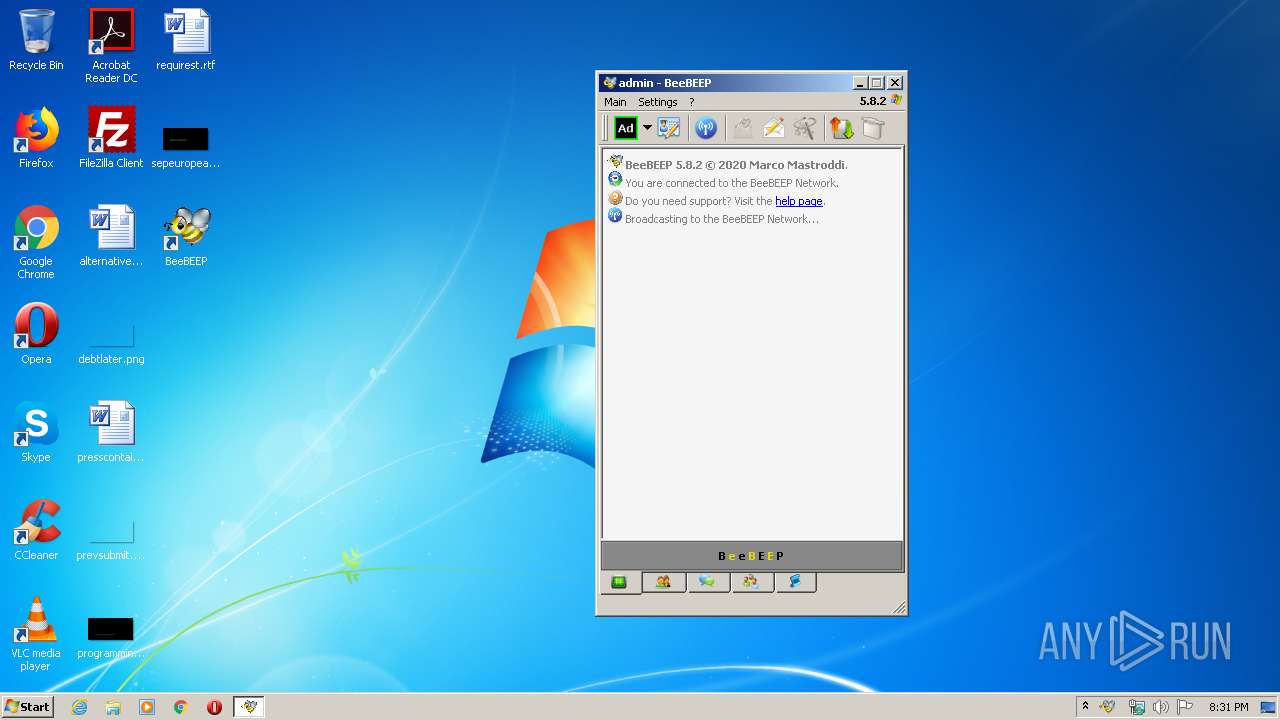Viewport: 1280px width, 720px height.
Task: Select the Skype desktop shortcut
Action: click(x=36, y=432)
